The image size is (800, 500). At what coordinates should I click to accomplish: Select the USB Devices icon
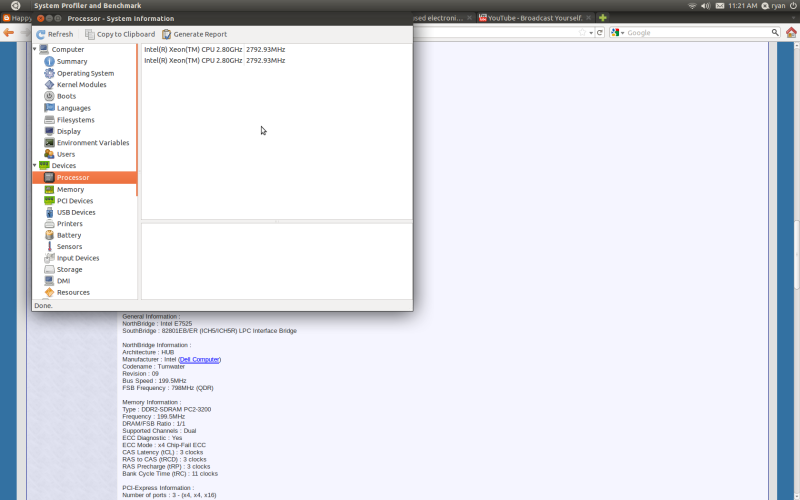click(x=49, y=212)
